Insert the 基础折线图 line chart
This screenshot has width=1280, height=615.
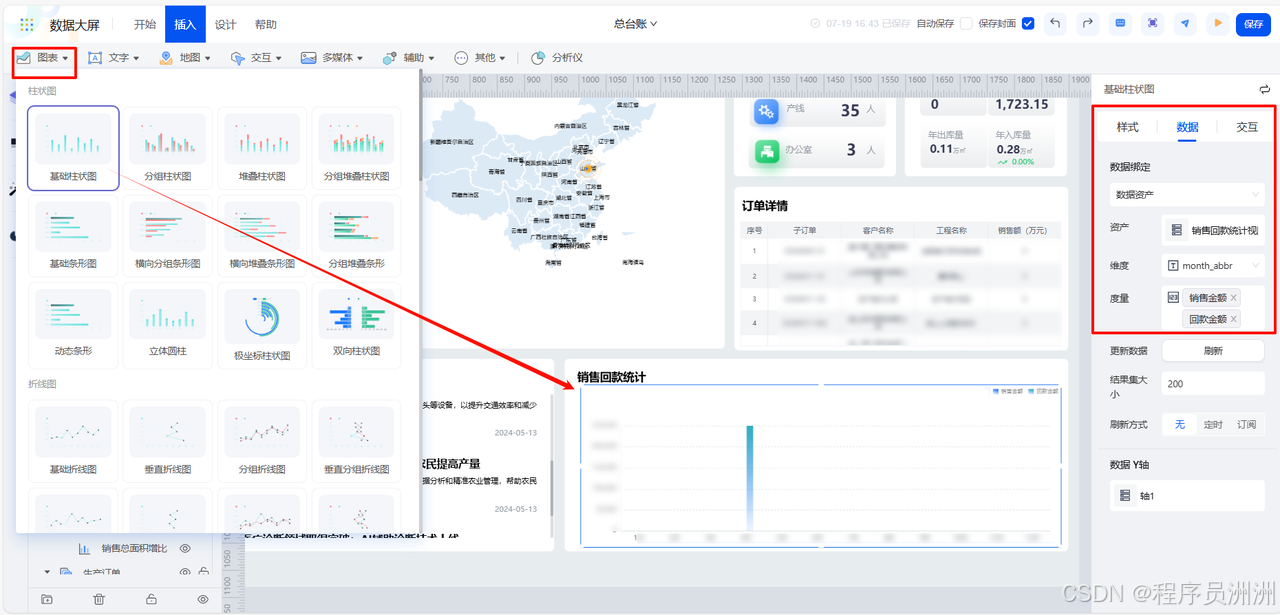click(x=73, y=441)
